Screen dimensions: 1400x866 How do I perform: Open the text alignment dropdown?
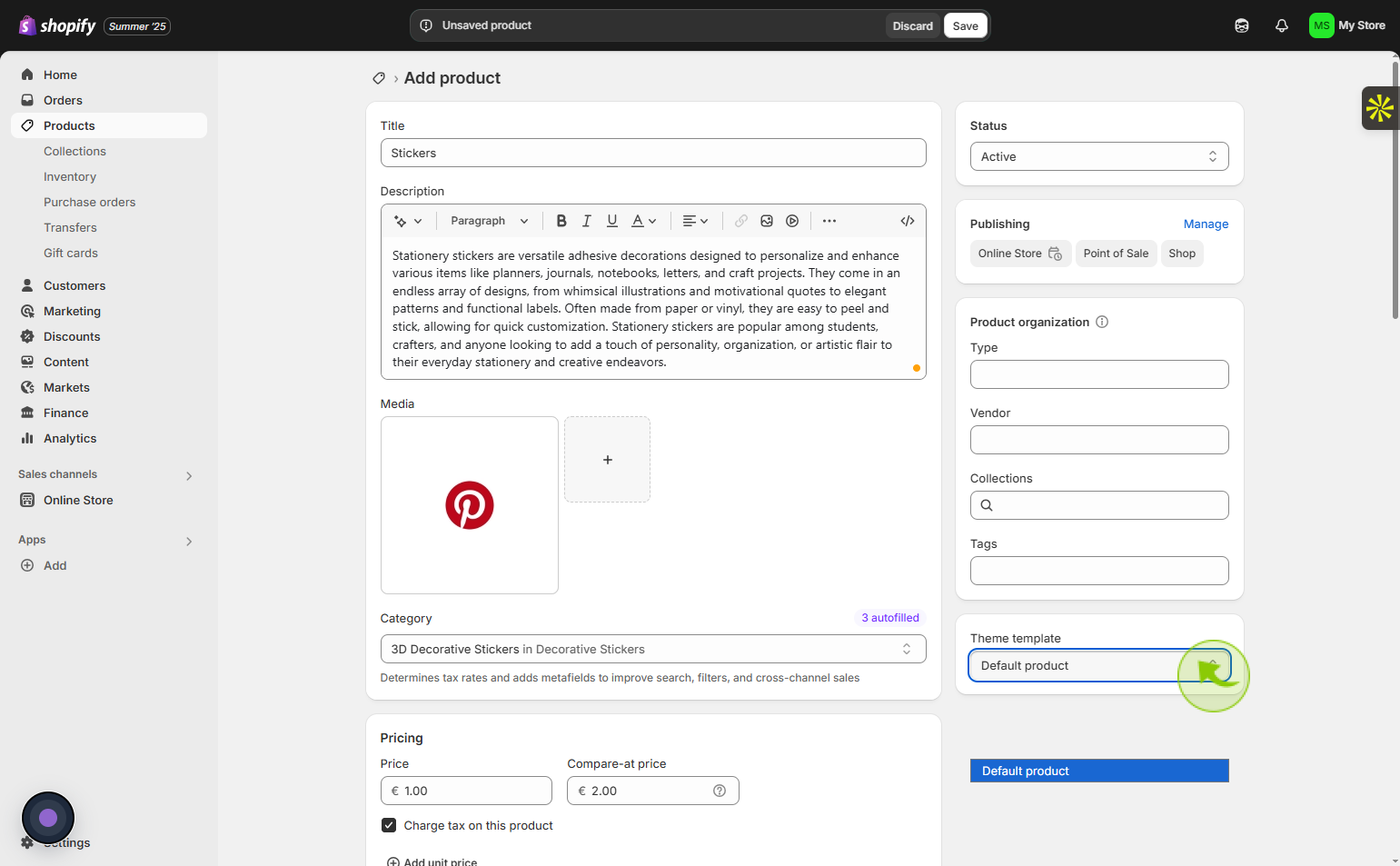tap(695, 221)
